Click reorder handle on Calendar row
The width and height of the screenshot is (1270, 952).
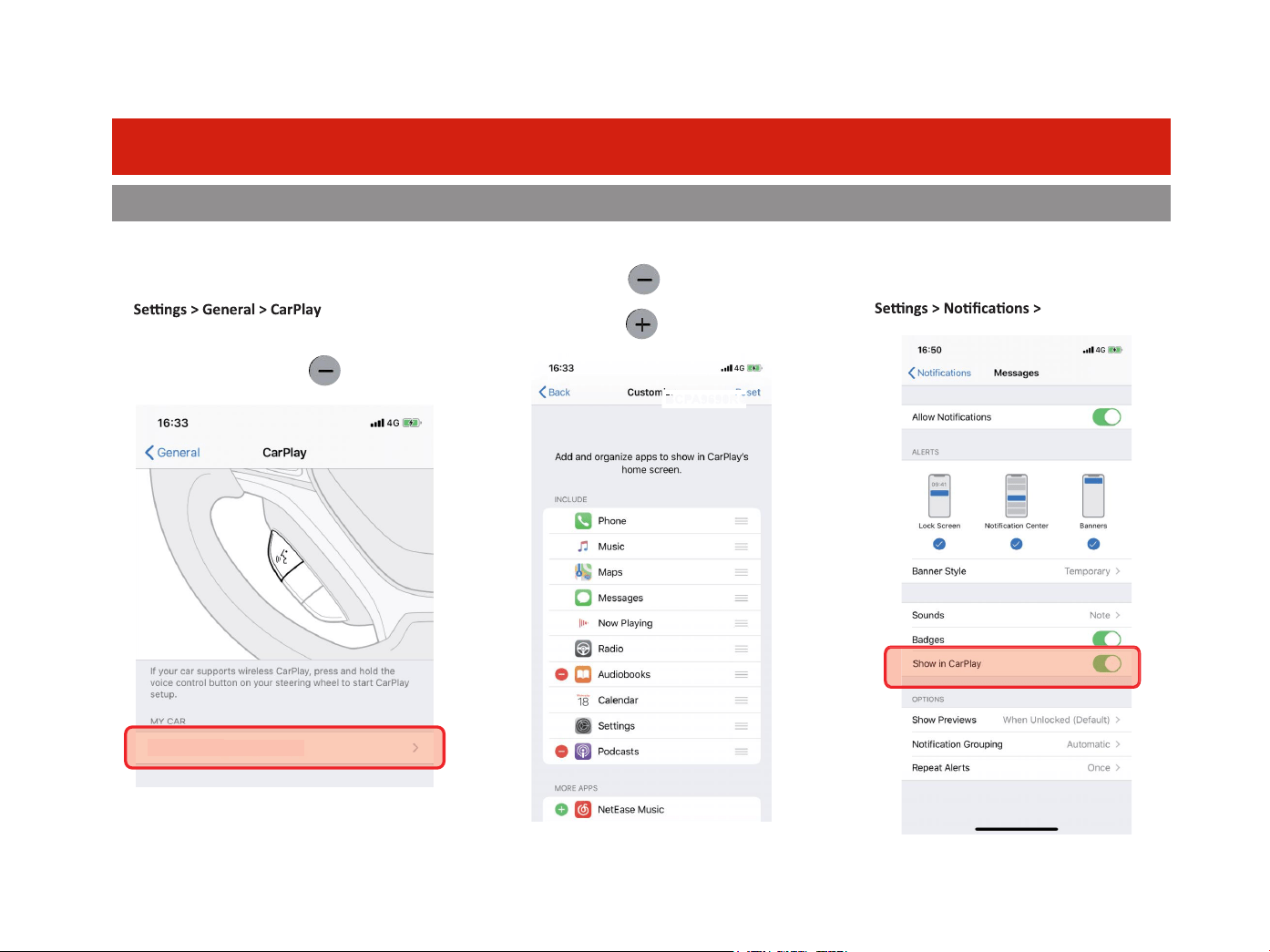click(x=742, y=700)
